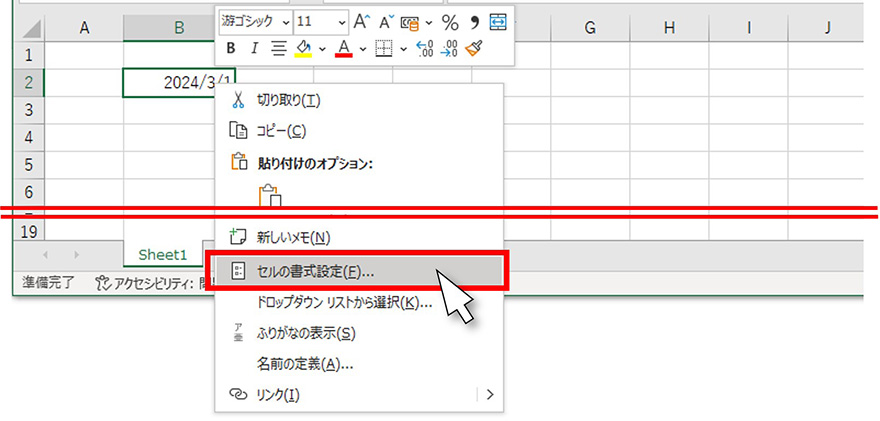Click 切り取り in the context menu

289,100
